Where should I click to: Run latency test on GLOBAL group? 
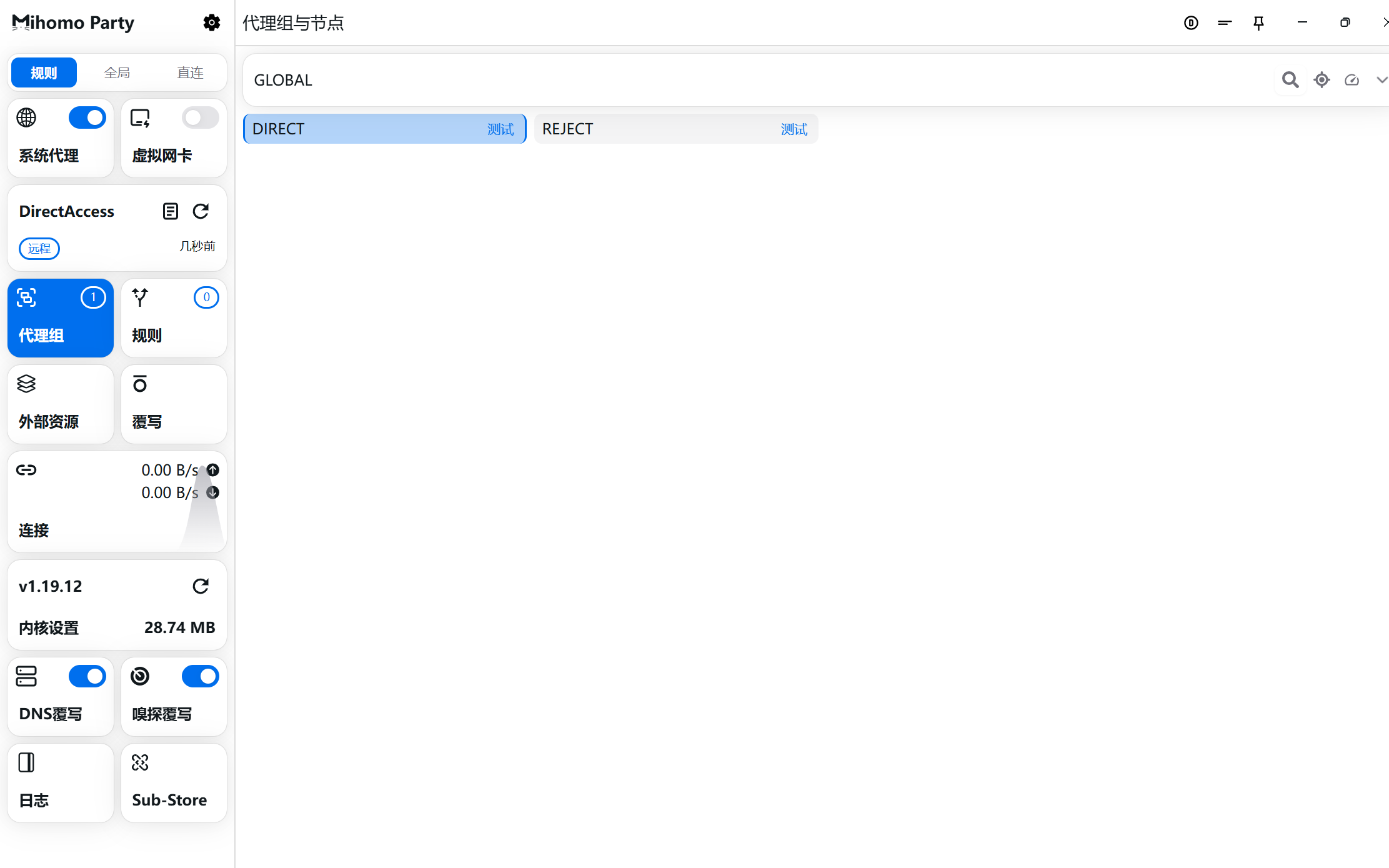point(1352,80)
